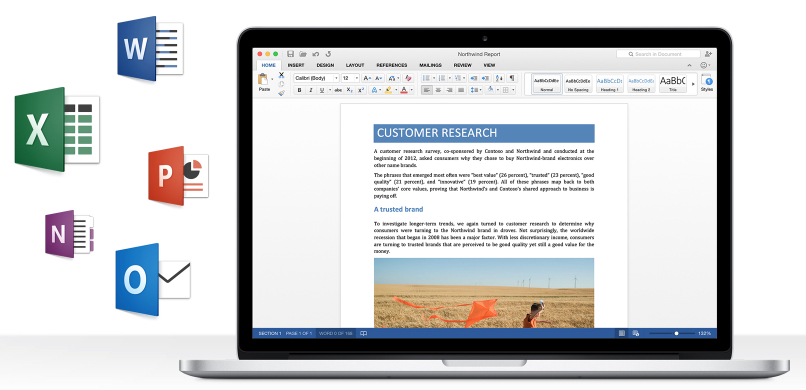
Task: Click the Paste clipboard icon
Action: pos(263,79)
